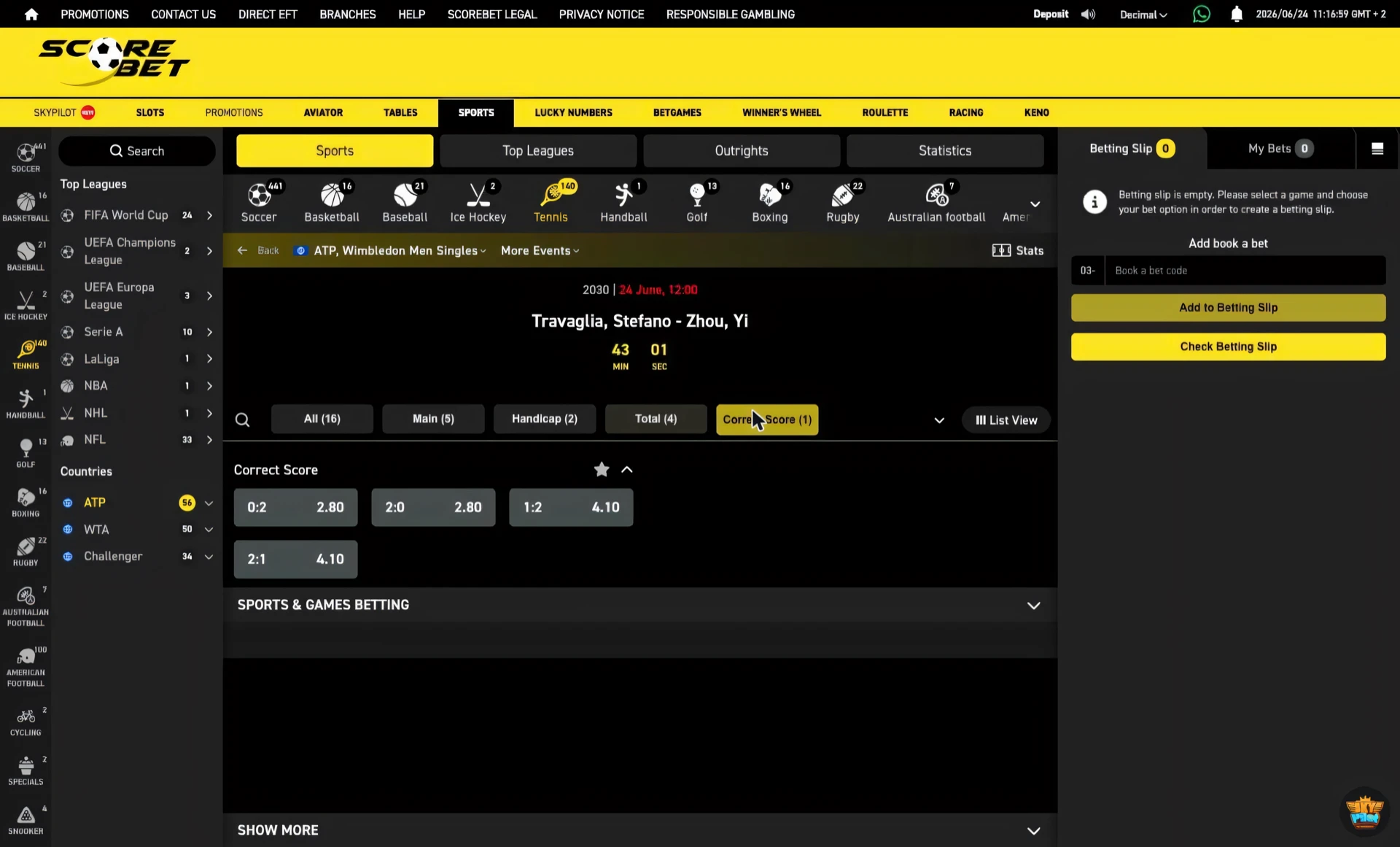Expand more market filters chevron
Viewport: 1400px width, 847px height.
click(x=939, y=420)
